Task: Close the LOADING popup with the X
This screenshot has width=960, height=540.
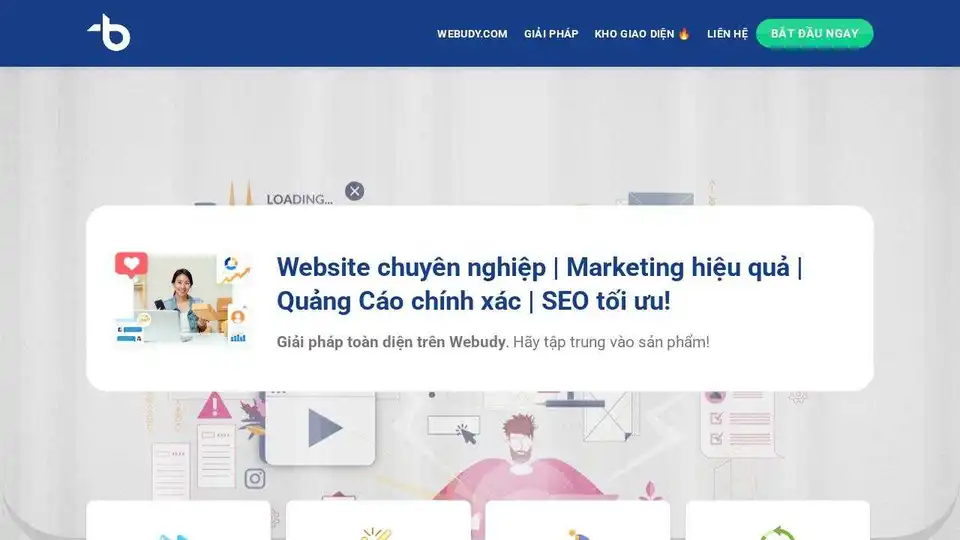Action: click(x=354, y=191)
